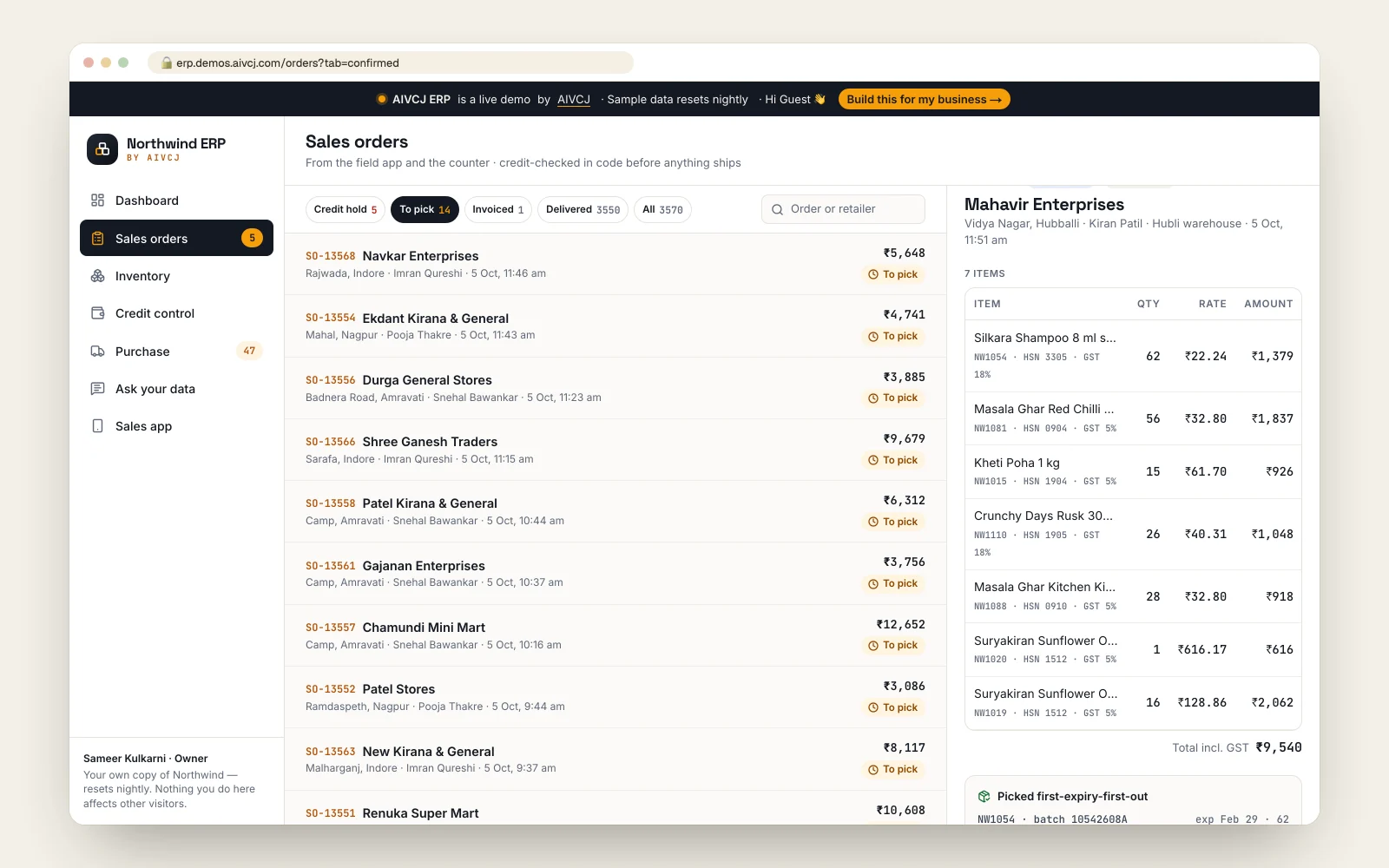Click the lock icon in address bar

[167, 62]
